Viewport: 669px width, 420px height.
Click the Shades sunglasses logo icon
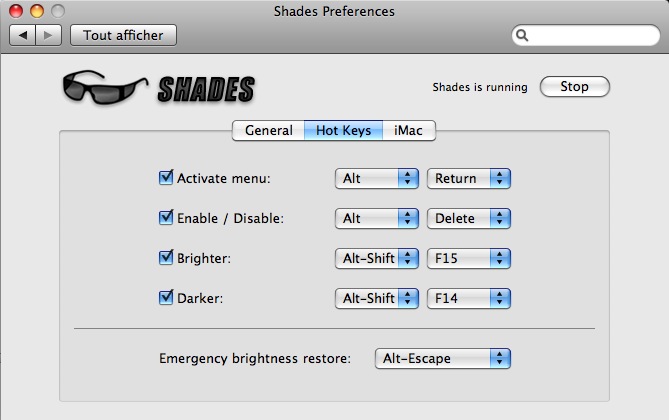click(100, 88)
